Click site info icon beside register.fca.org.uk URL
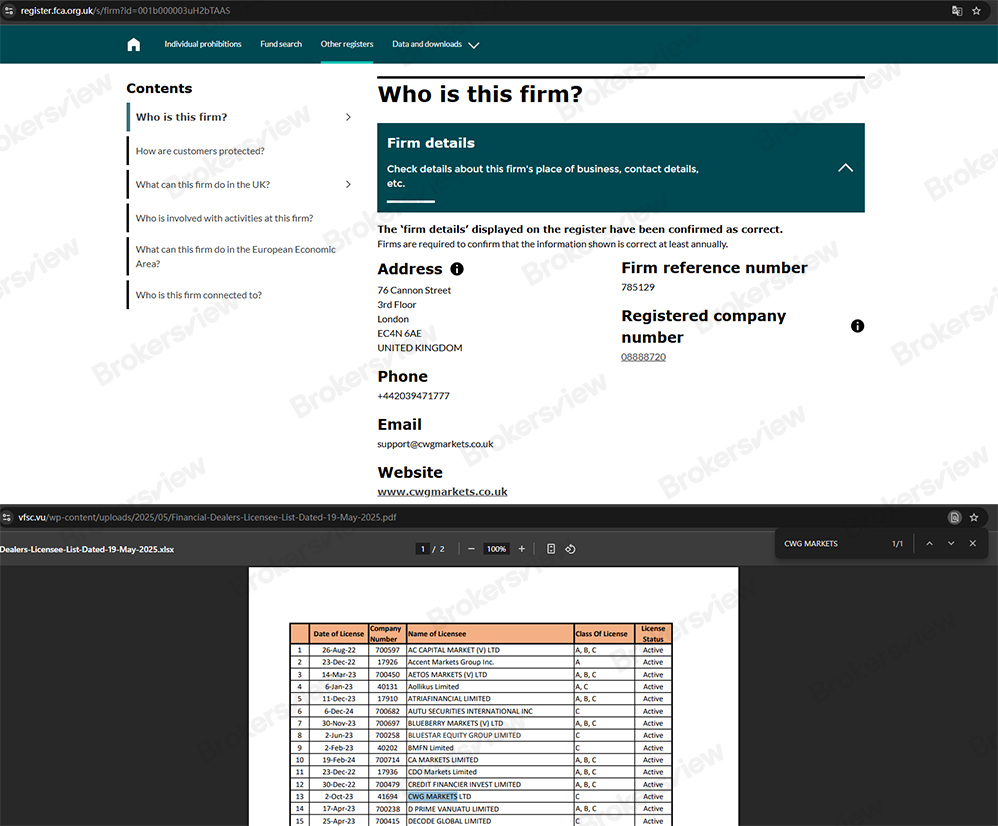The width and height of the screenshot is (998, 826). [x=9, y=11]
